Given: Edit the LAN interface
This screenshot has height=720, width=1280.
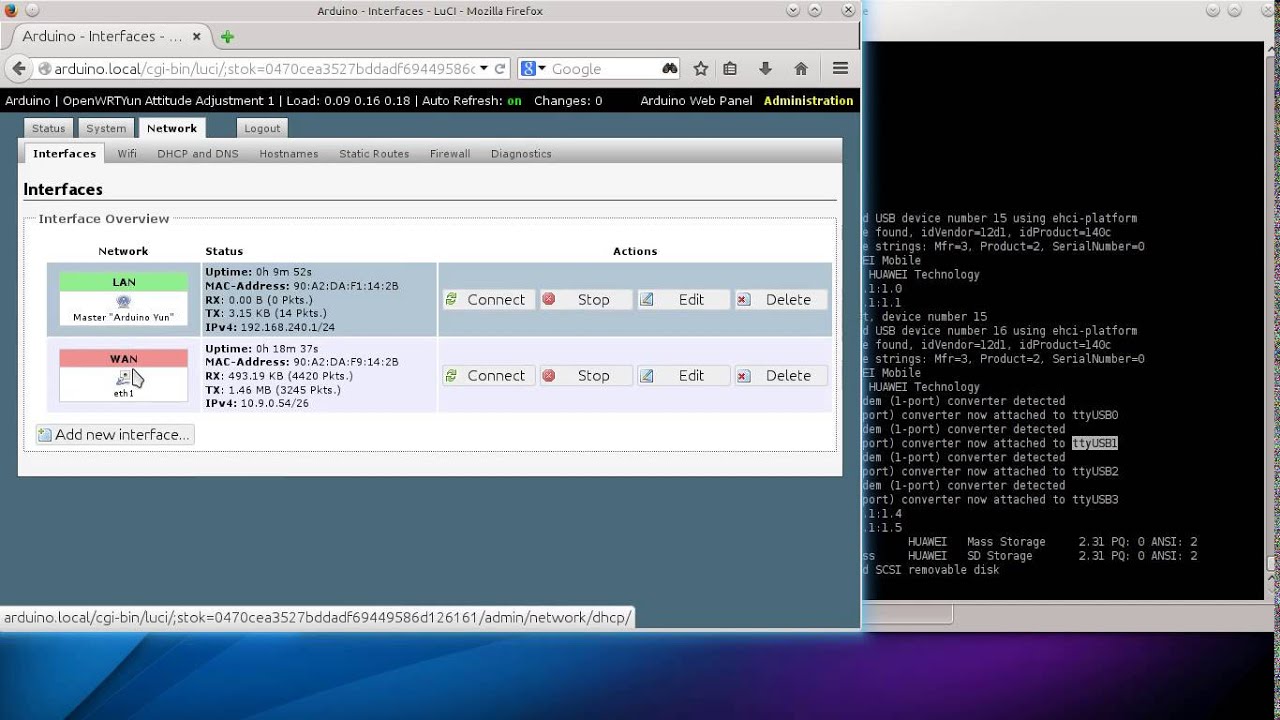Looking at the screenshot, I should pos(683,299).
